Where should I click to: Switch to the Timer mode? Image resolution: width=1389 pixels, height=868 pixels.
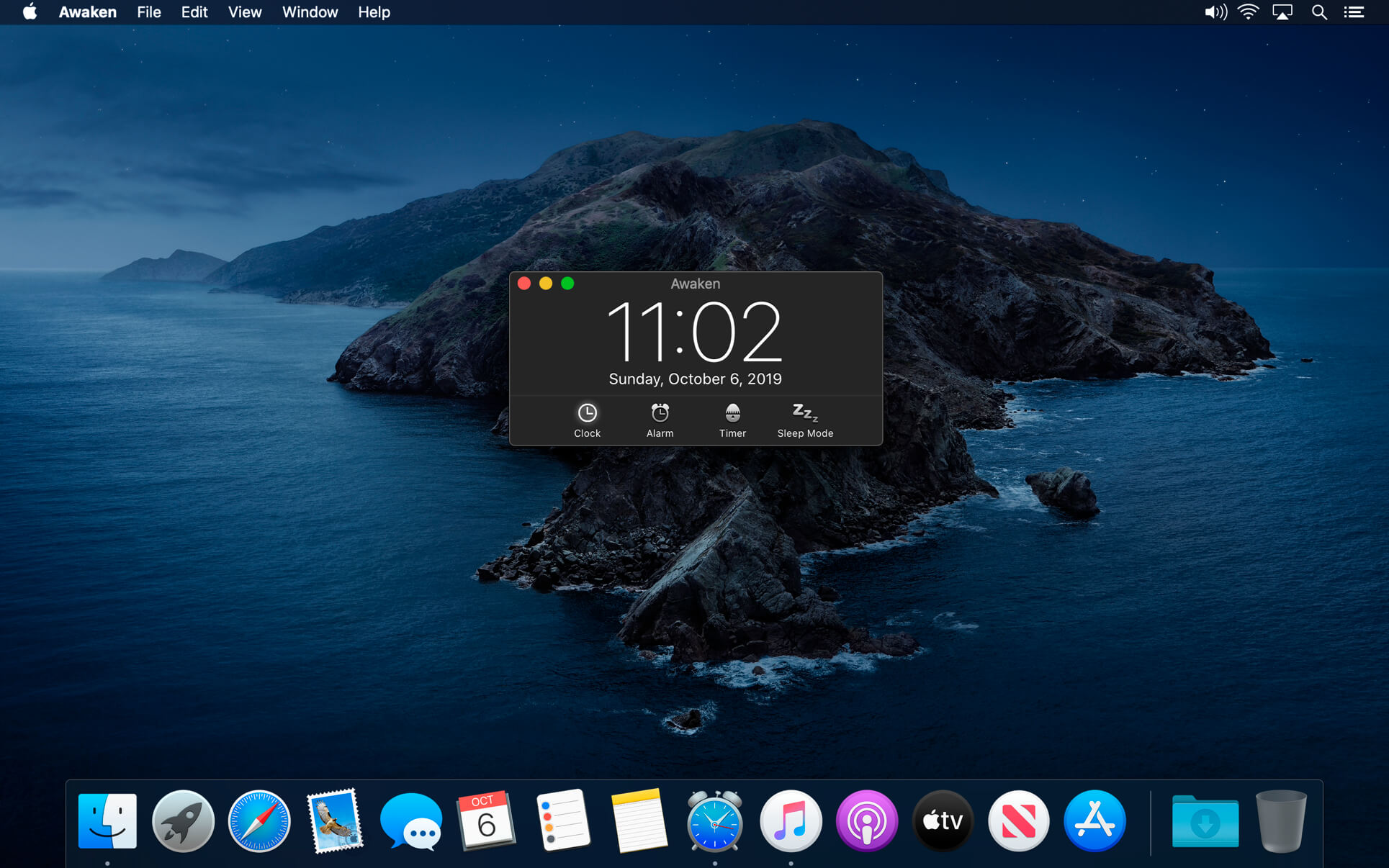(732, 413)
